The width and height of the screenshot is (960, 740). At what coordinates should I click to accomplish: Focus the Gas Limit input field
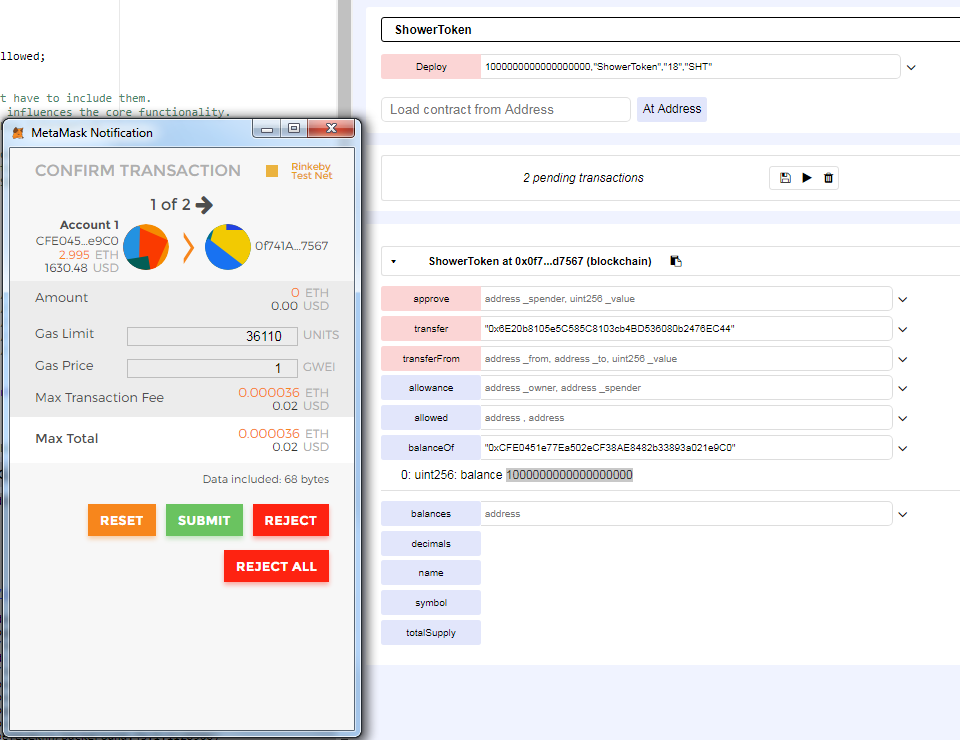(212, 336)
